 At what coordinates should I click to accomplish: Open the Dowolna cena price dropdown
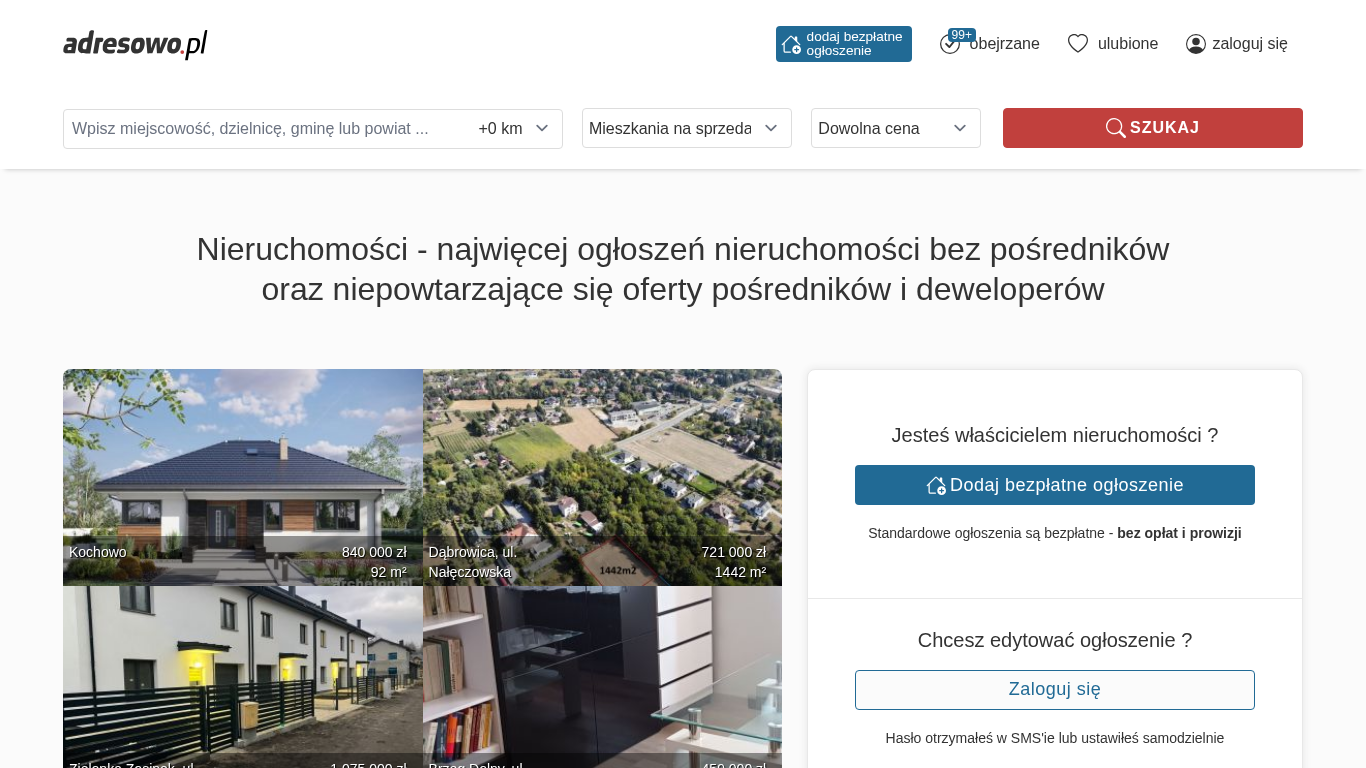[895, 128]
